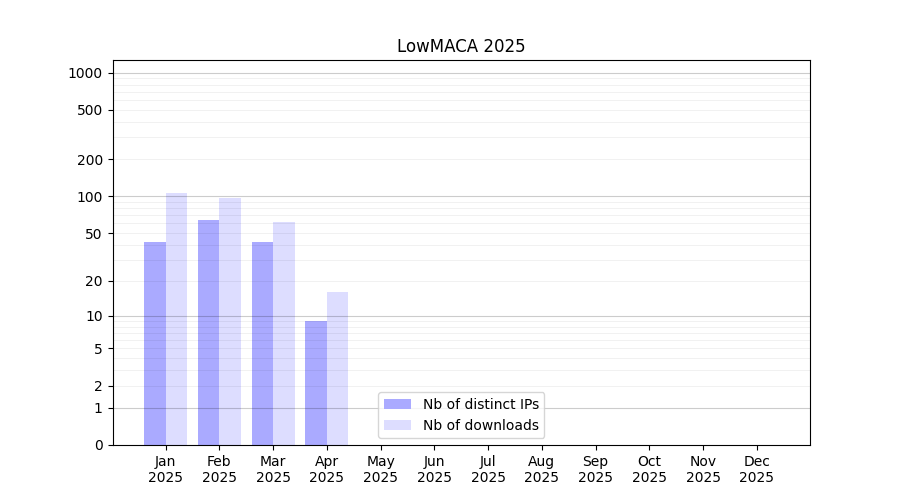The height and width of the screenshot is (500, 900).
Task: Select the 'Nb of distinct IPs' legend label
Action: (x=480, y=404)
